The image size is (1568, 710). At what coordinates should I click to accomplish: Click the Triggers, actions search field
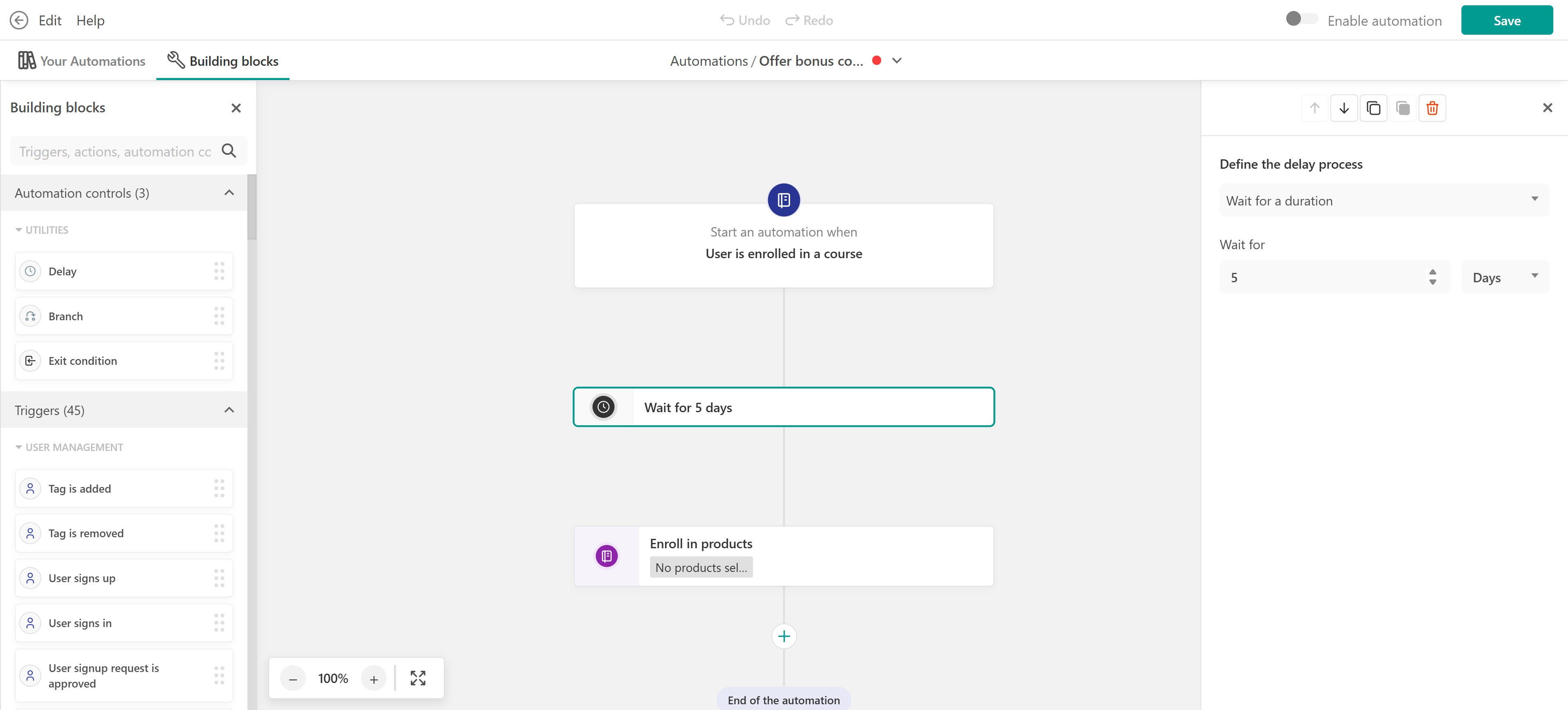click(115, 152)
